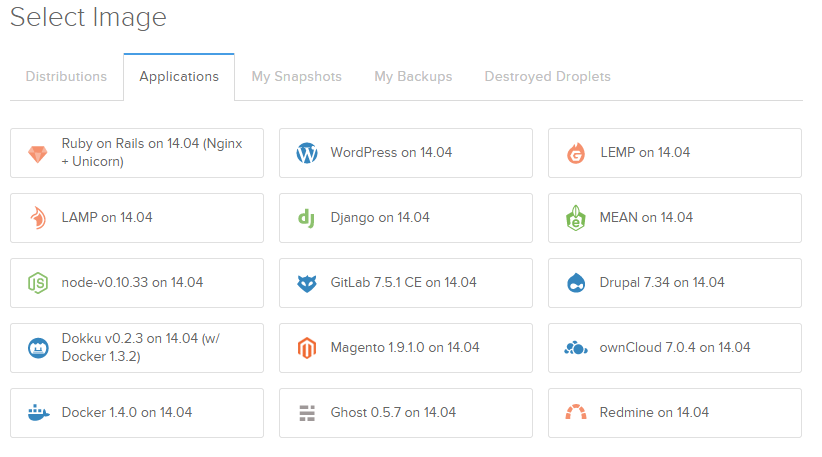The height and width of the screenshot is (457, 822).
Task: Select WordPress on 14.04 image
Action: (406, 153)
